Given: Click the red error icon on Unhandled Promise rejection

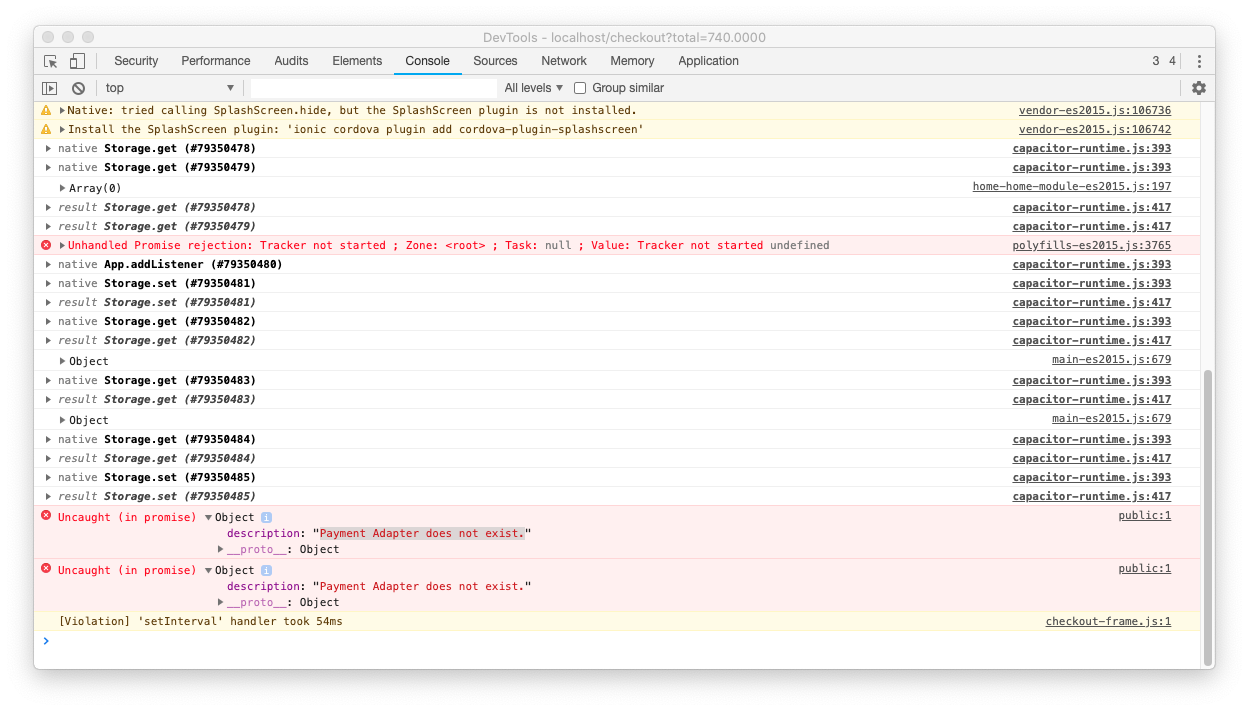Looking at the screenshot, I should pos(46,245).
